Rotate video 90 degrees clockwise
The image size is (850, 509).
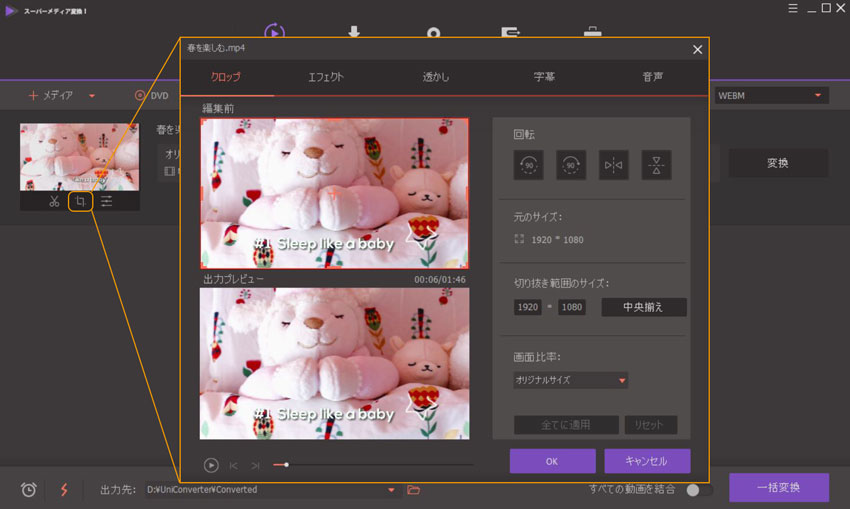571,165
